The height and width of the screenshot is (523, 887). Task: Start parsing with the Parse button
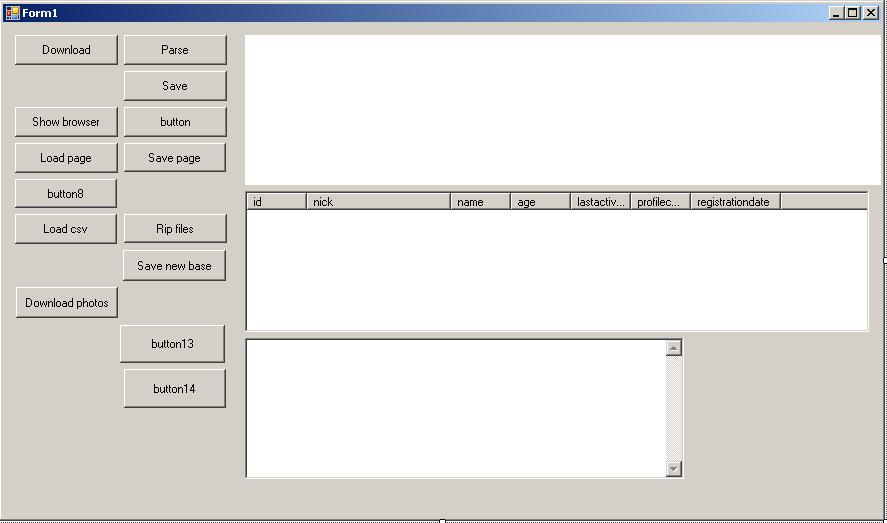click(175, 50)
